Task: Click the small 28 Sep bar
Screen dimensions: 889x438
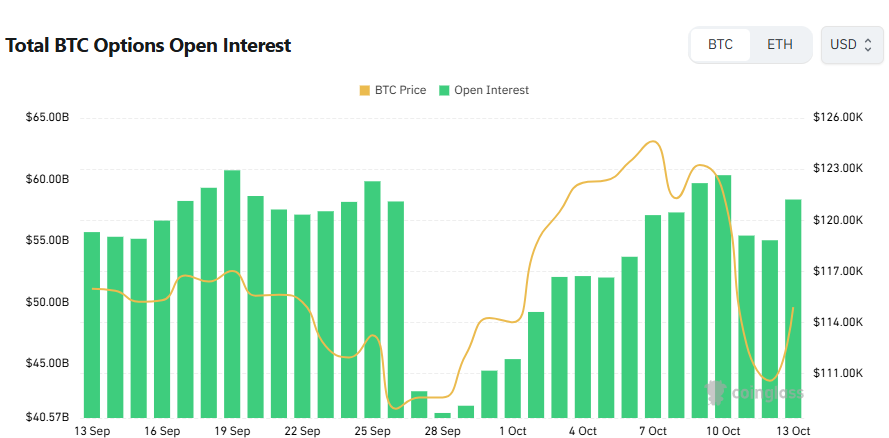Action: [442, 415]
